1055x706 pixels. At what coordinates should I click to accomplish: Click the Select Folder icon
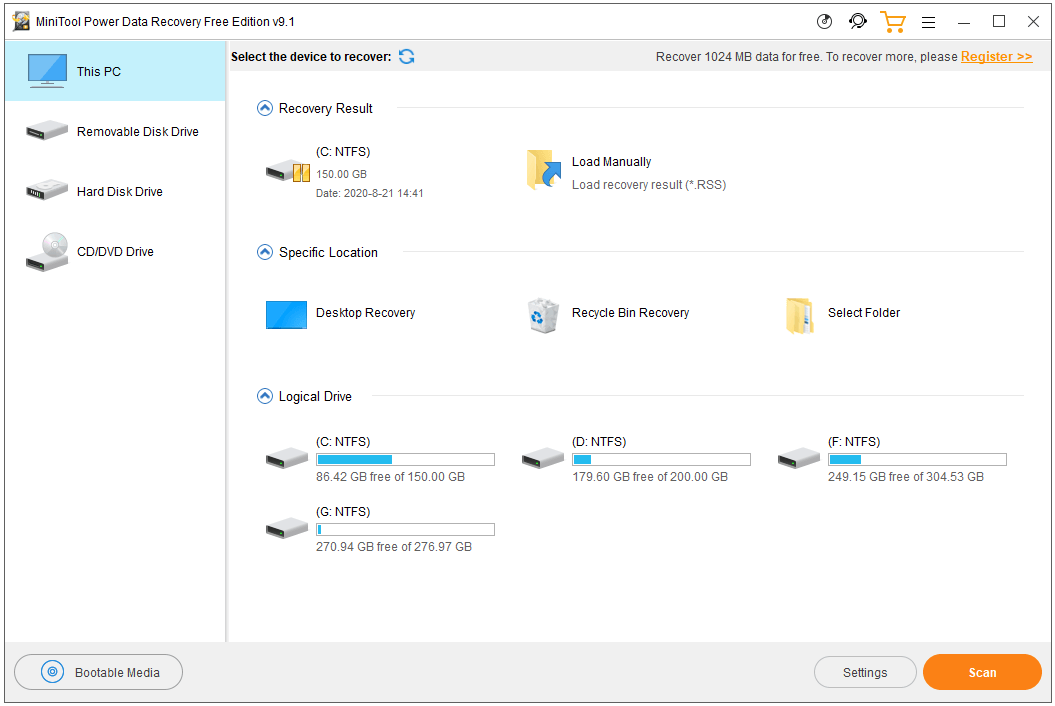[x=799, y=313]
